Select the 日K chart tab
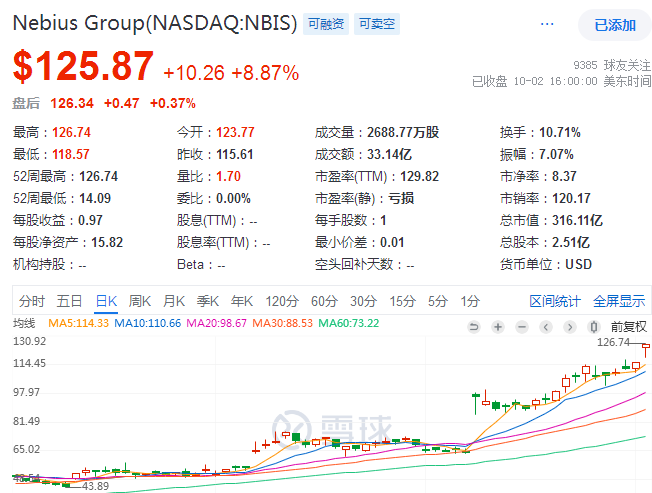652x493 pixels. pyautogui.click(x=106, y=301)
